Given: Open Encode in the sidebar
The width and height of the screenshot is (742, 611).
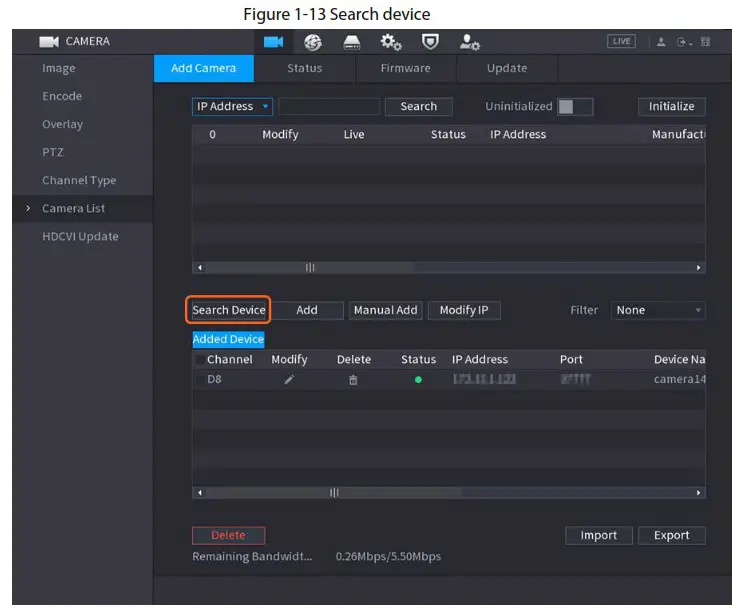Looking at the screenshot, I should point(62,97).
